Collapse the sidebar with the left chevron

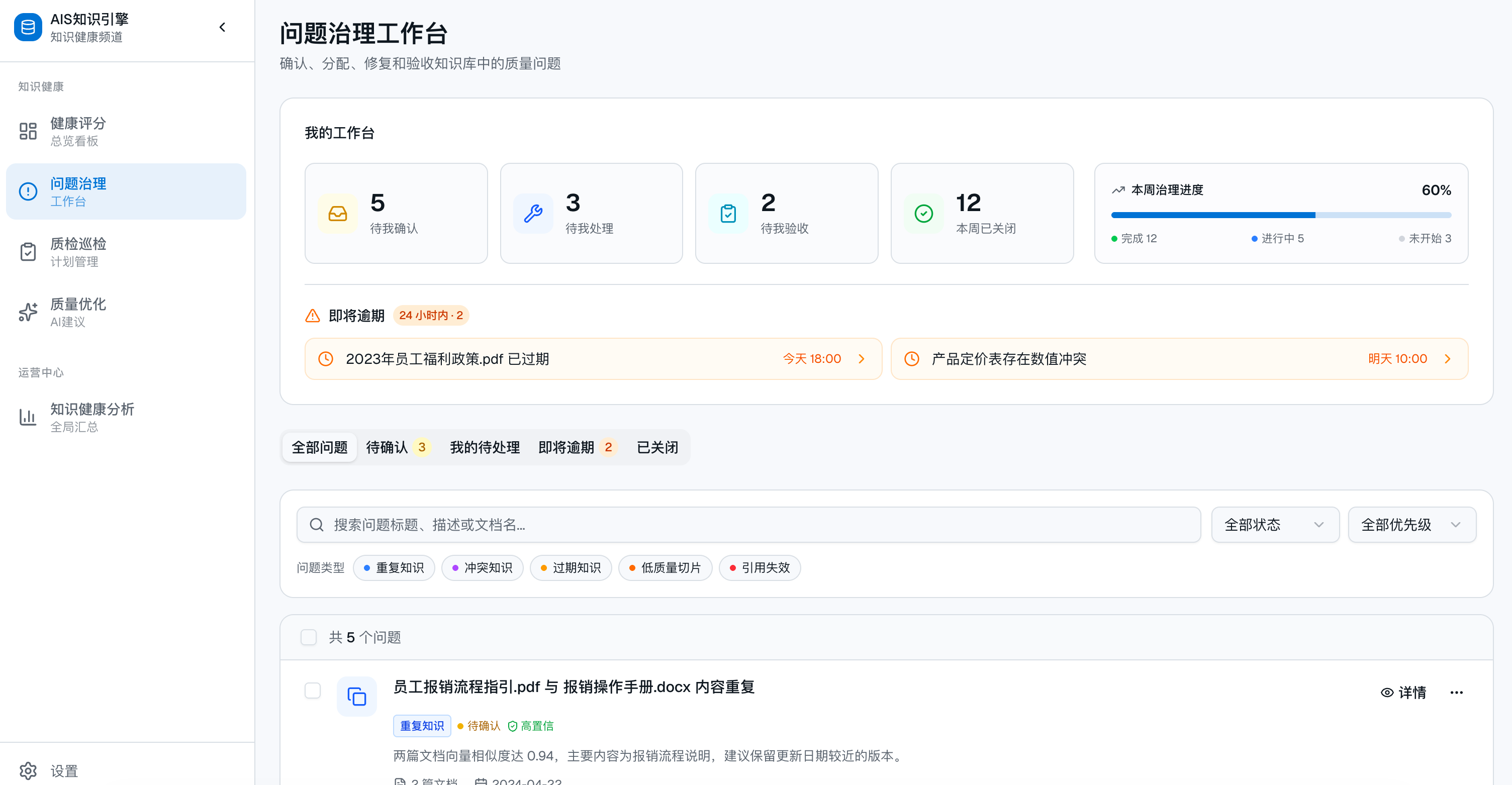(223, 27)
